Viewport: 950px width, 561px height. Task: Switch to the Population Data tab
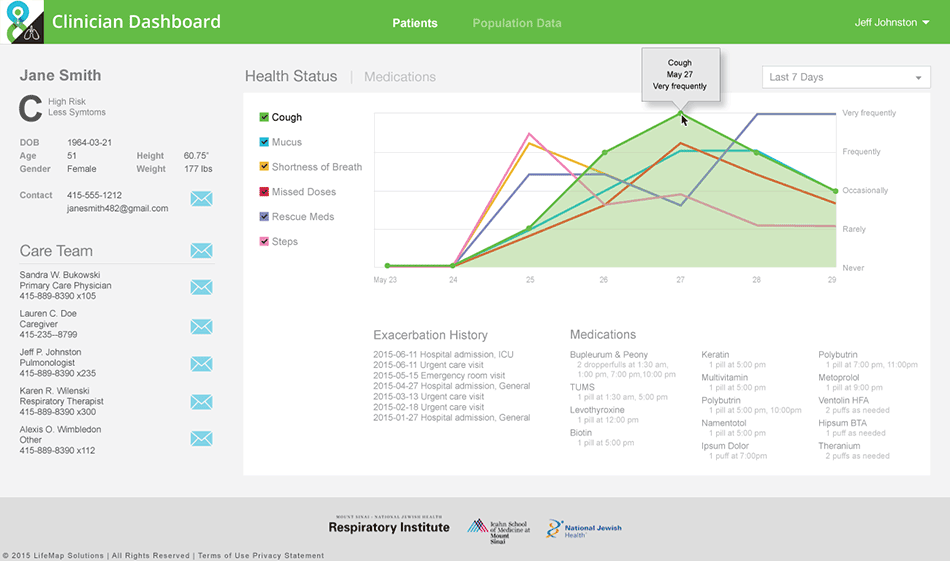click(x=517, y=23)
